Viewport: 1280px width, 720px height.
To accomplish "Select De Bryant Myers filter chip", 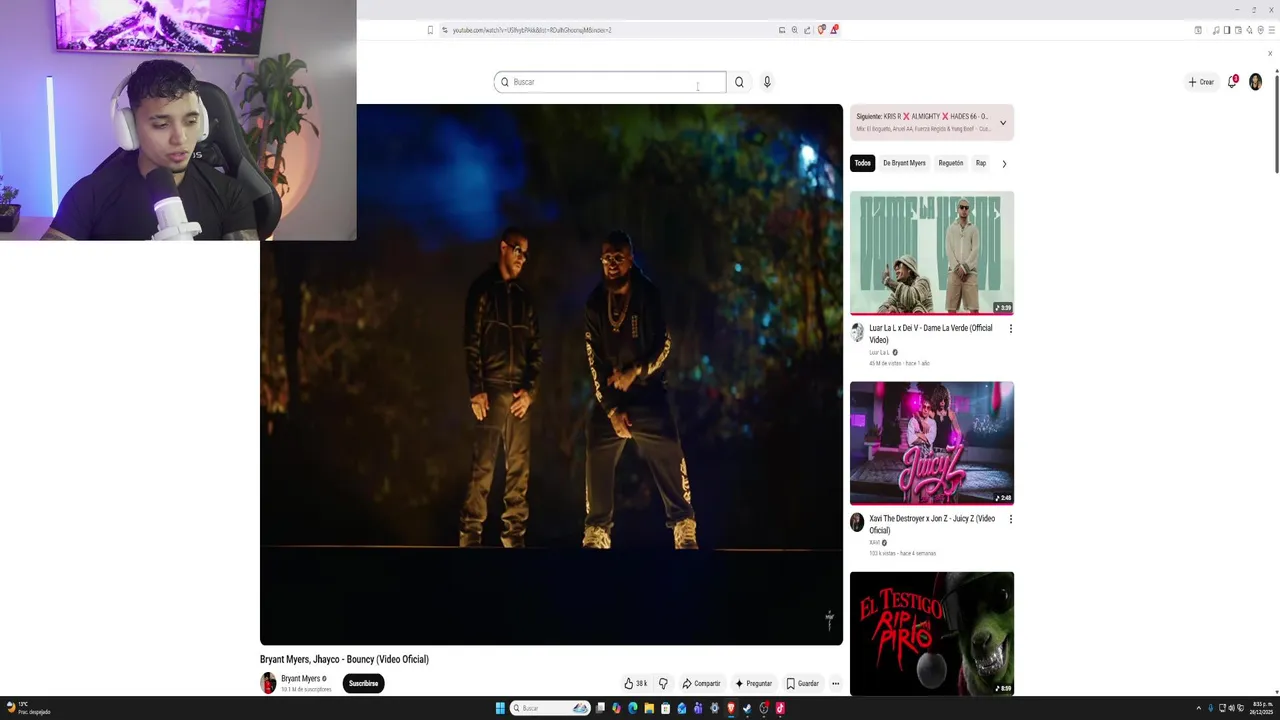I will point(904,163).
